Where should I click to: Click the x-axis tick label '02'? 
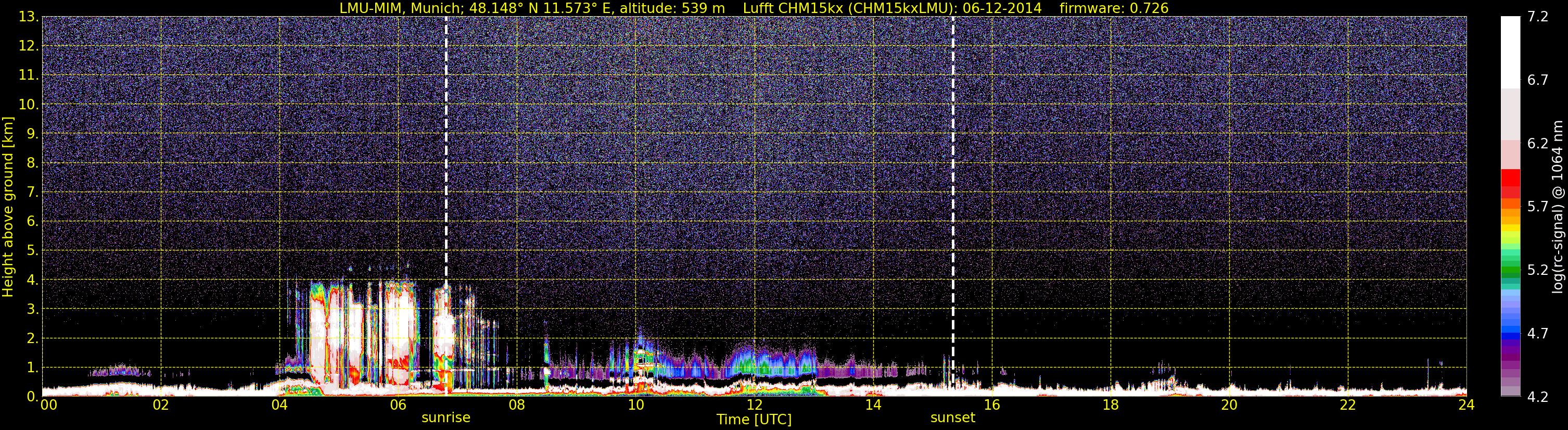(x=161, y=405)
